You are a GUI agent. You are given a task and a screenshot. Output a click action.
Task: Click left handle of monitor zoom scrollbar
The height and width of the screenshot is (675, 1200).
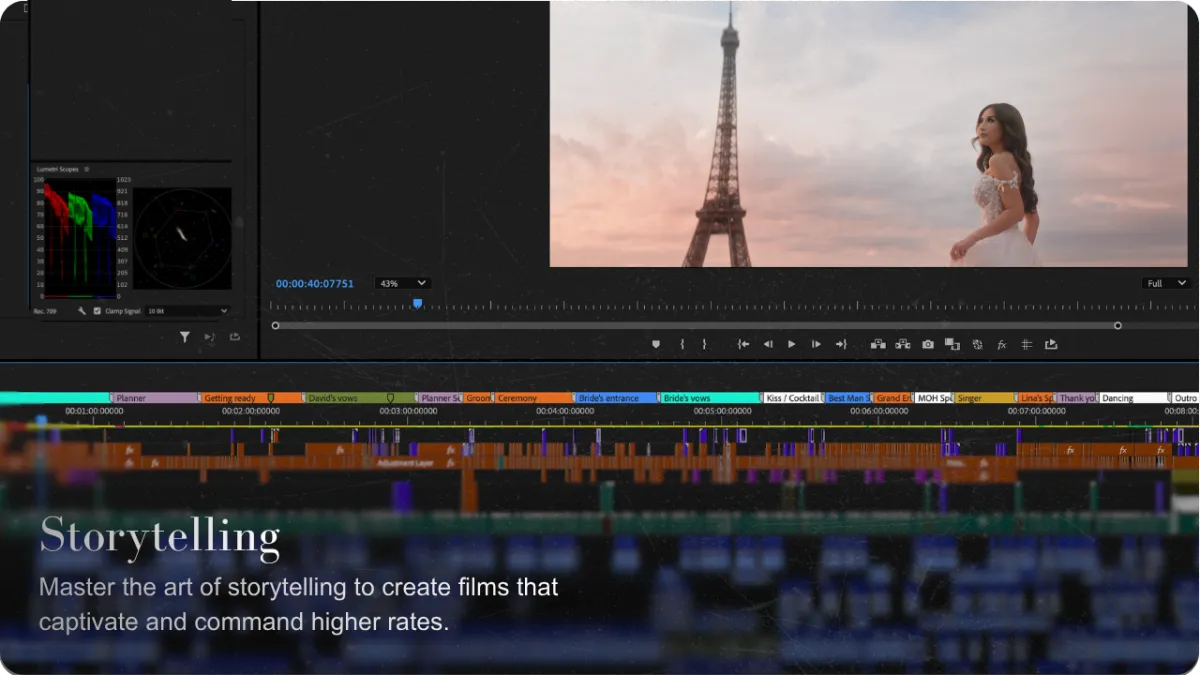click(275, 325)
